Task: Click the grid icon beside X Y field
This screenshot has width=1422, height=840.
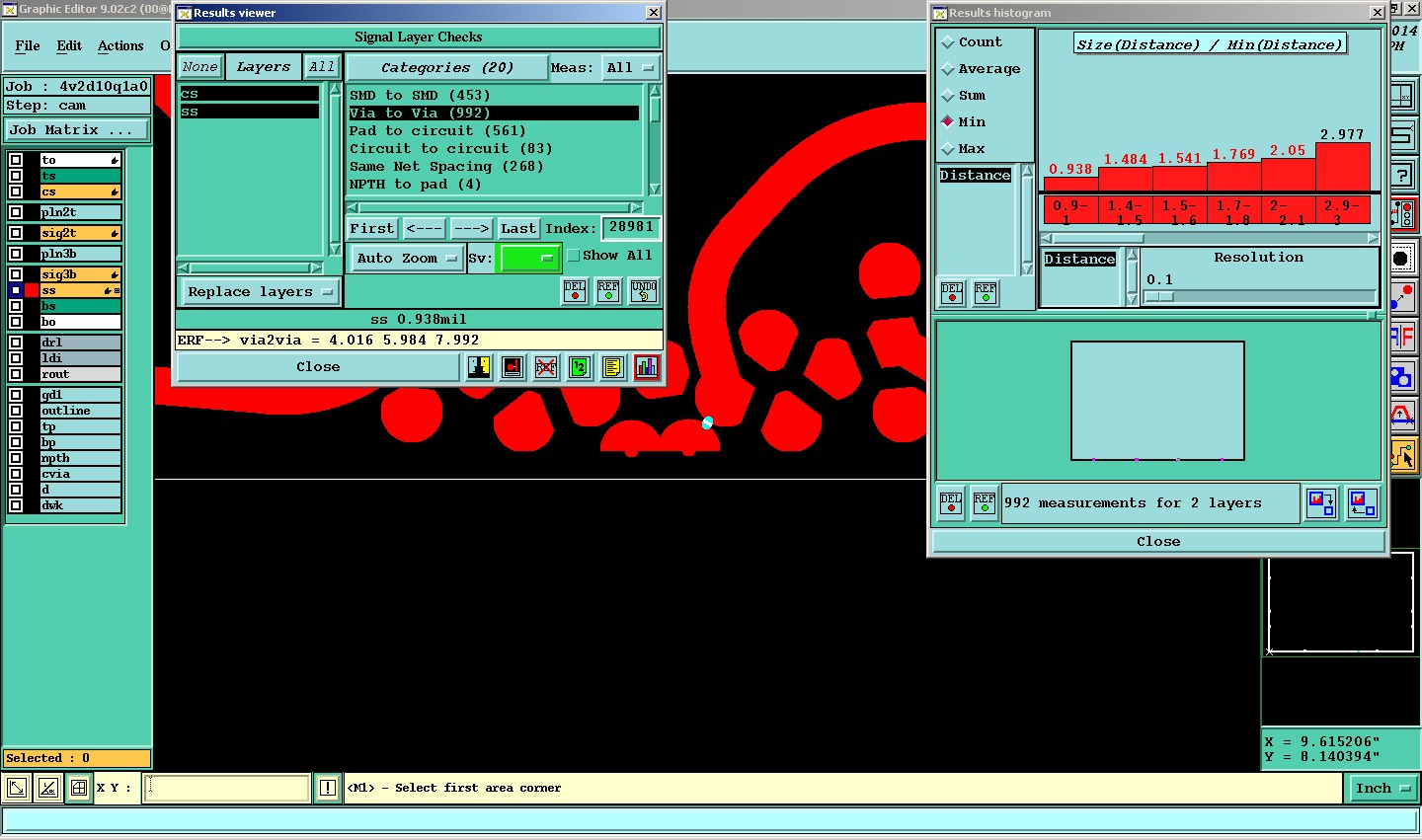Action: (79, 788)
